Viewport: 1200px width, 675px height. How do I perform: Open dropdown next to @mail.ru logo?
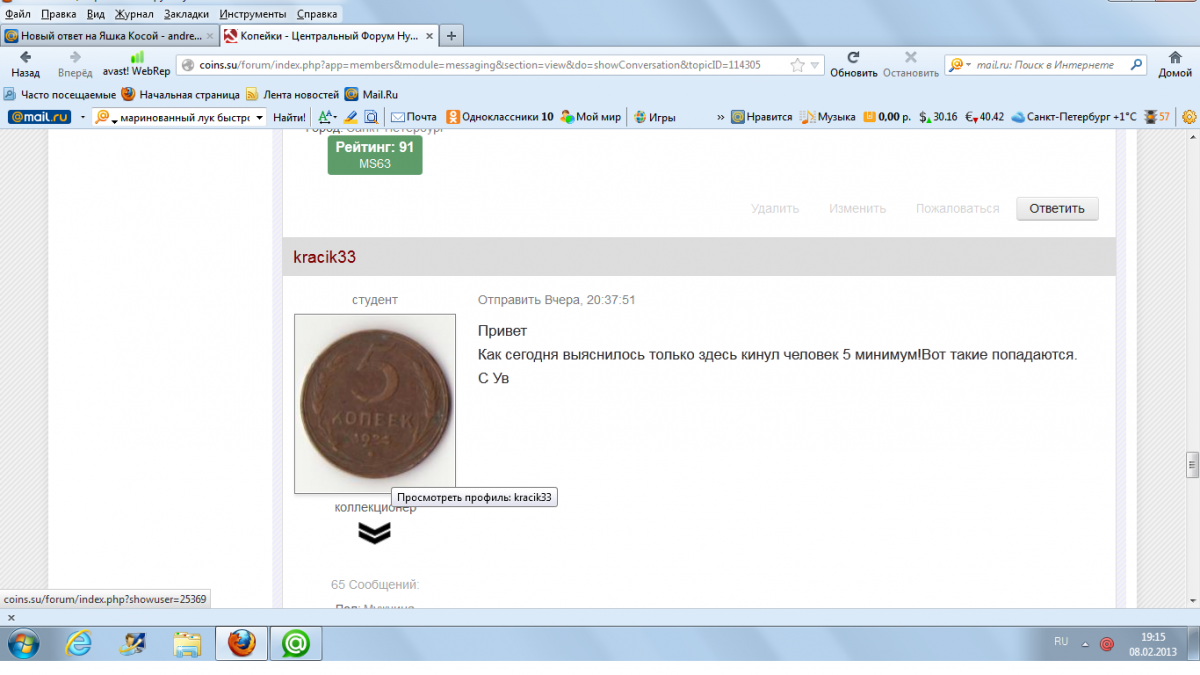click(83, 117)
